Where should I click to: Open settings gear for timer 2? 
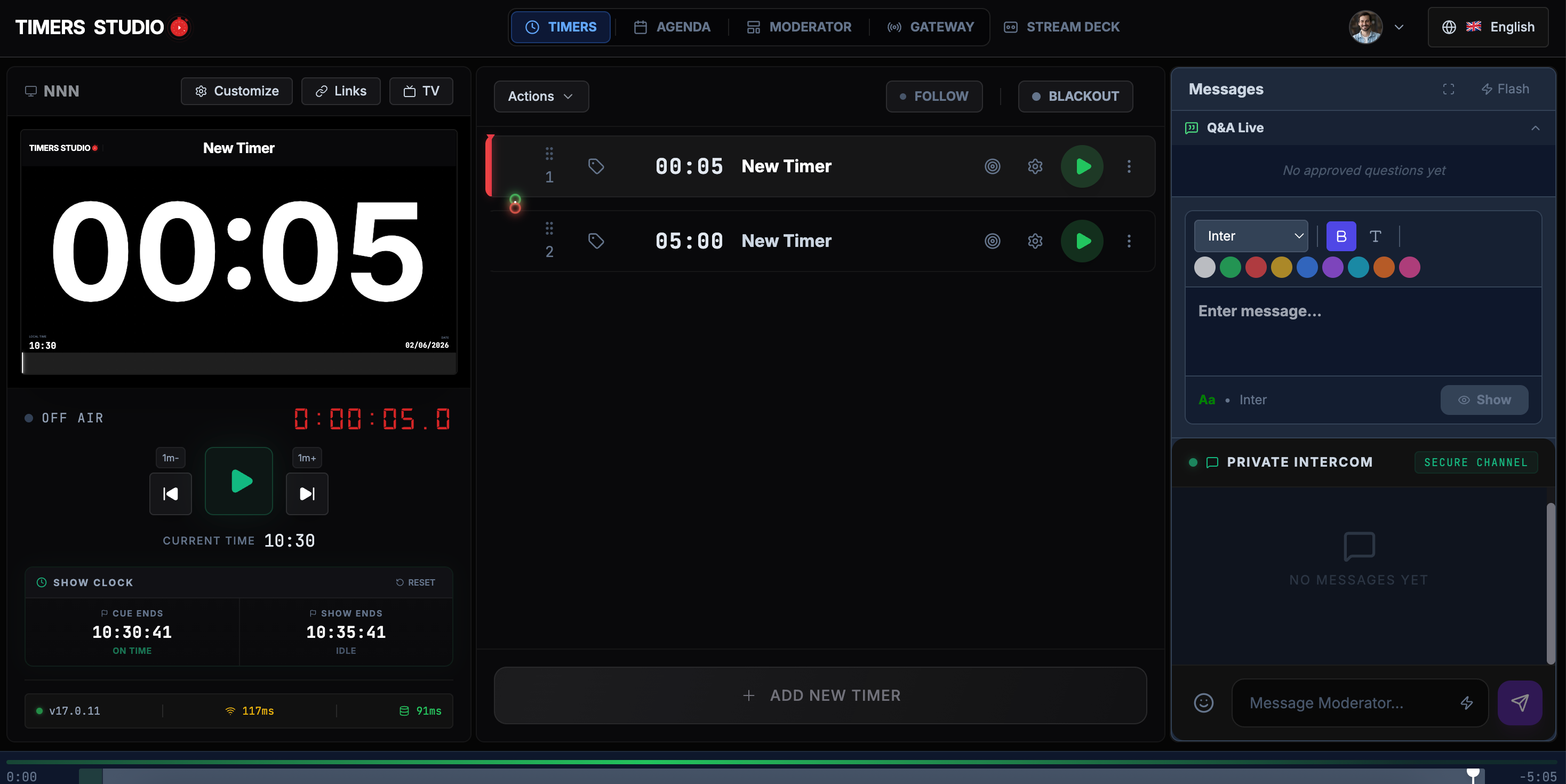pos(1035,241)
